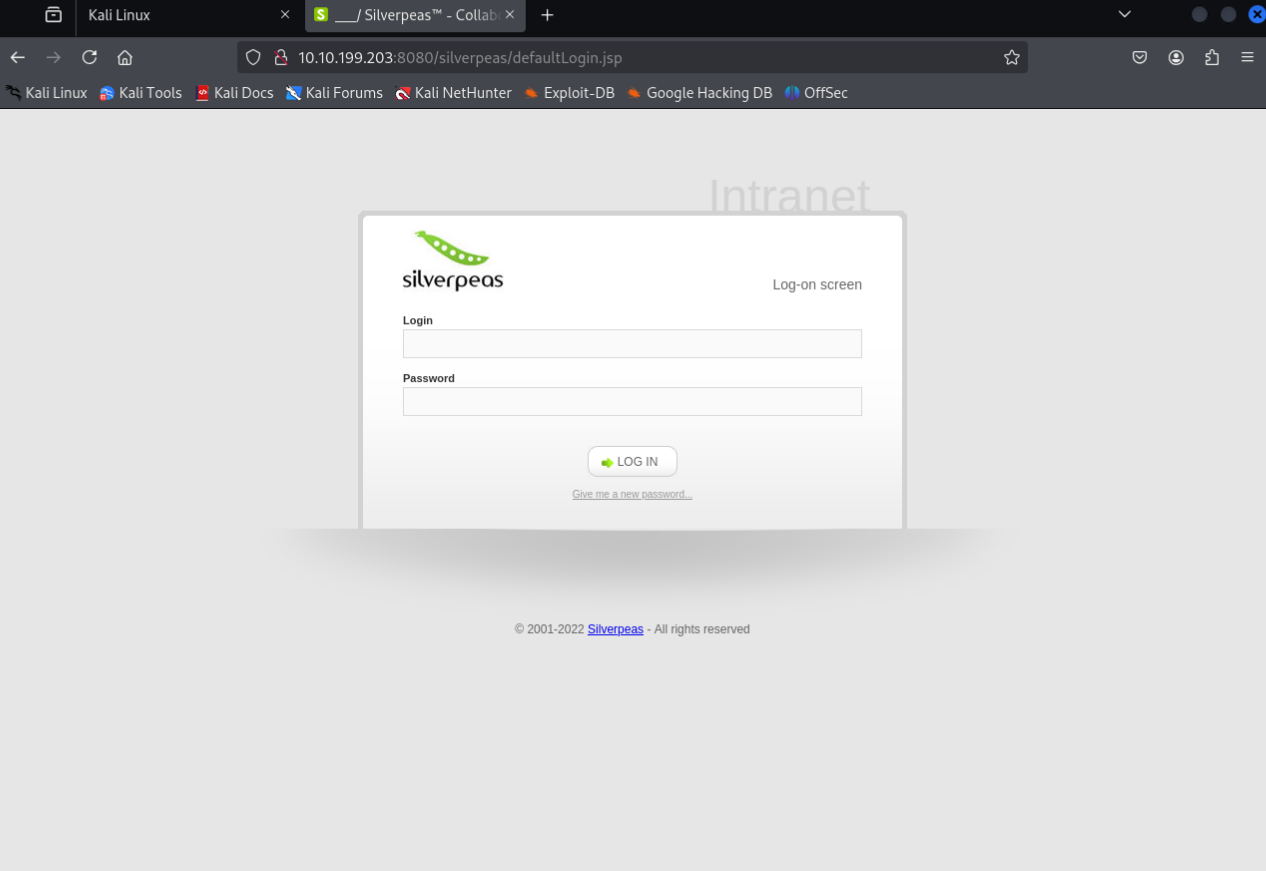Open the Kali Tools bookmark

pyautogui.click(x=140, y=93)
